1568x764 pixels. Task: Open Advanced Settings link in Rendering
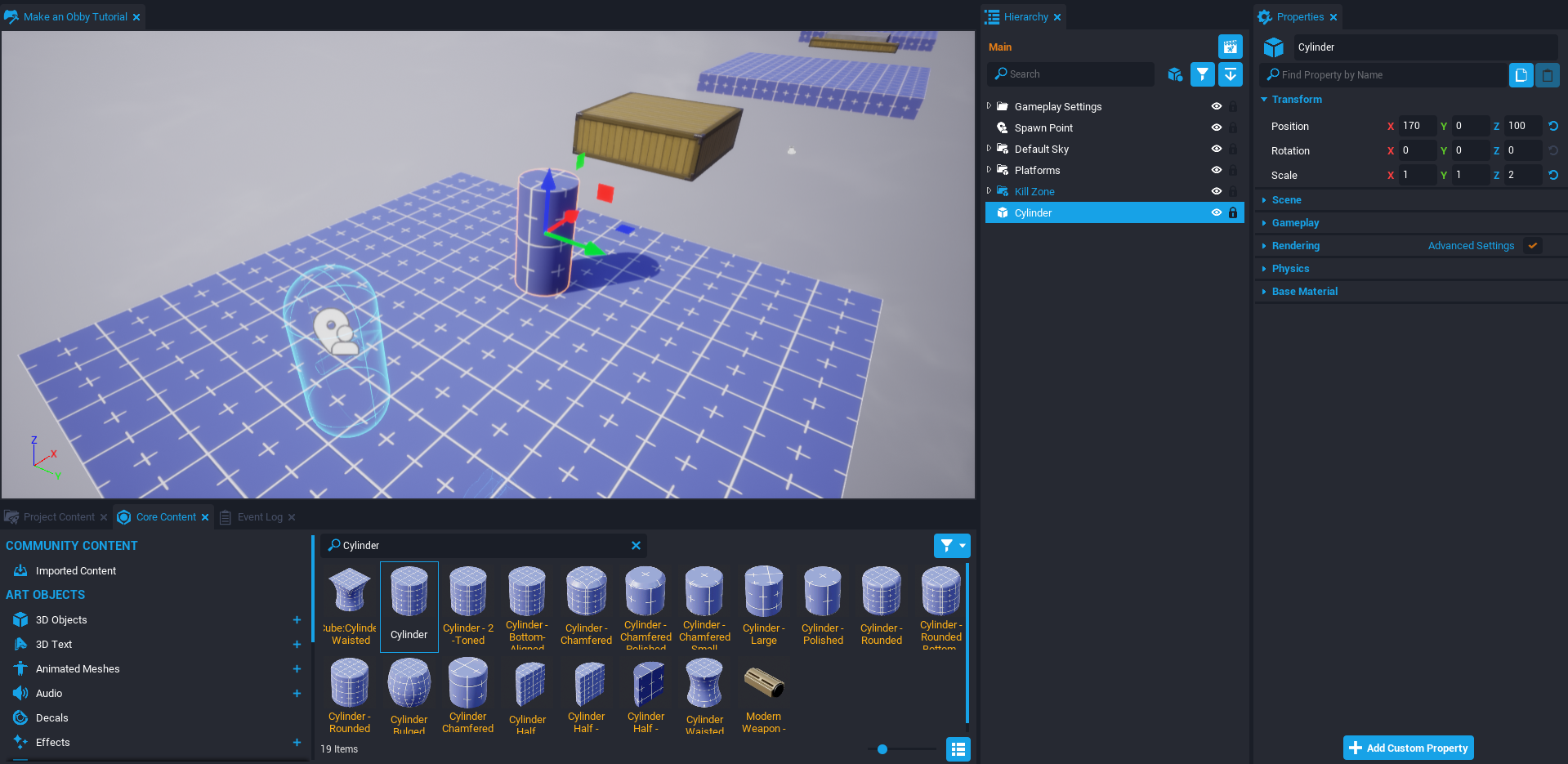tap(1471, 246)
